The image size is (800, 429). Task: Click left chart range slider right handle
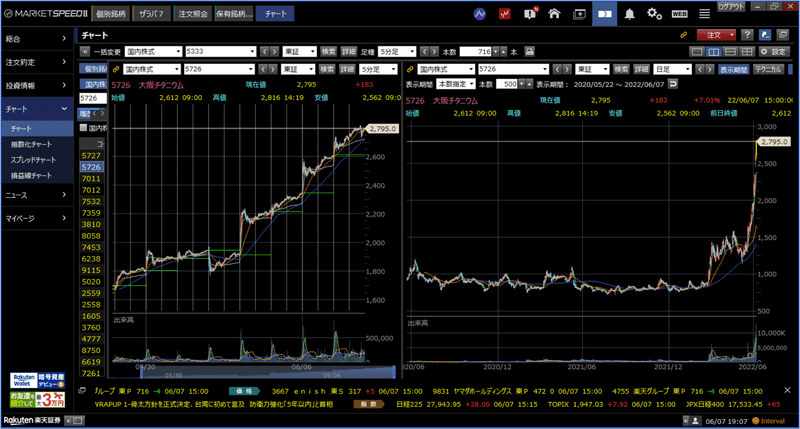pyautogui.click(x=393, y=372)
